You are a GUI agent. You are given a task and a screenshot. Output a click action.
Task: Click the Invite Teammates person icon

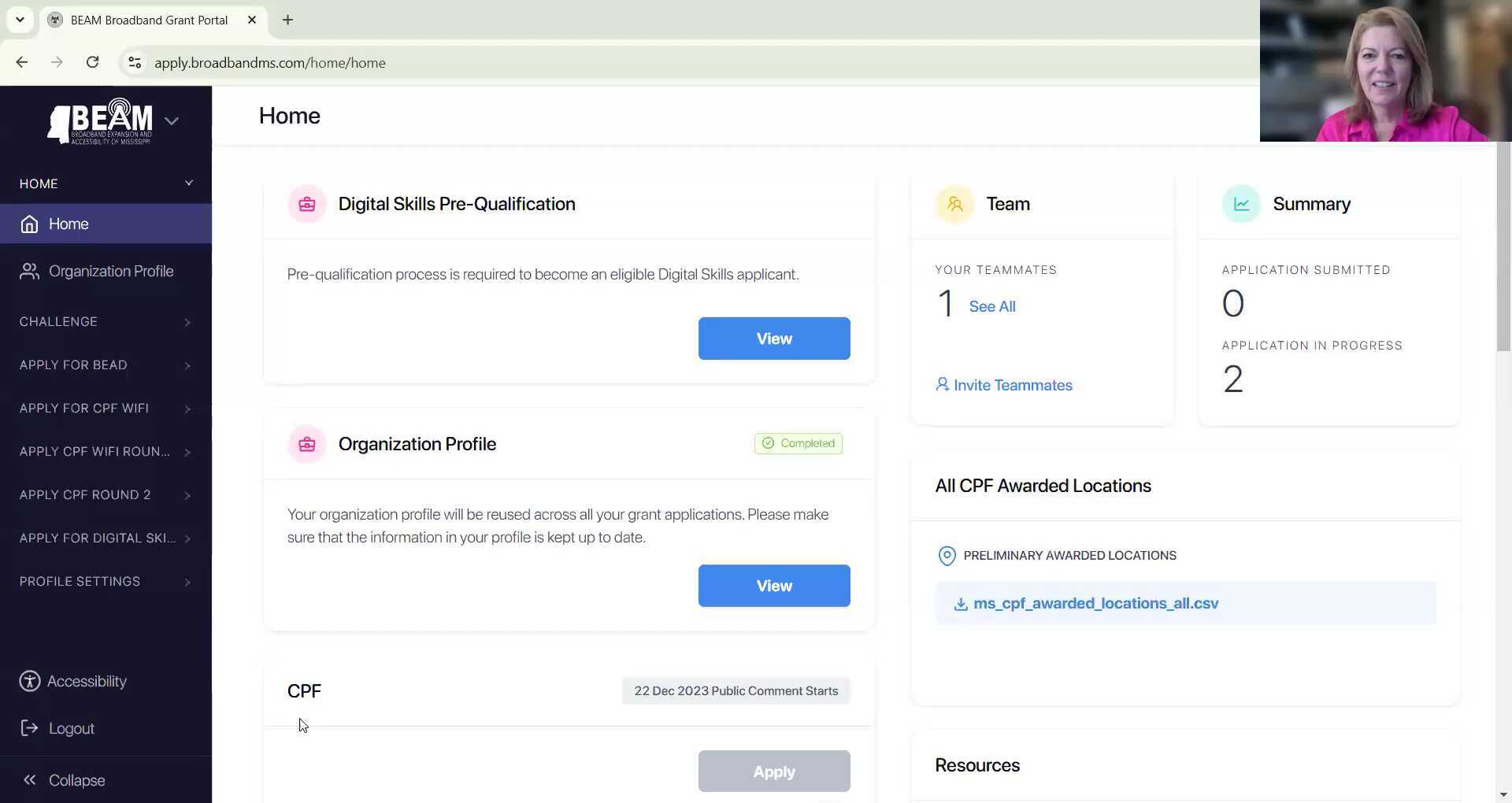(x=942, y=384)
